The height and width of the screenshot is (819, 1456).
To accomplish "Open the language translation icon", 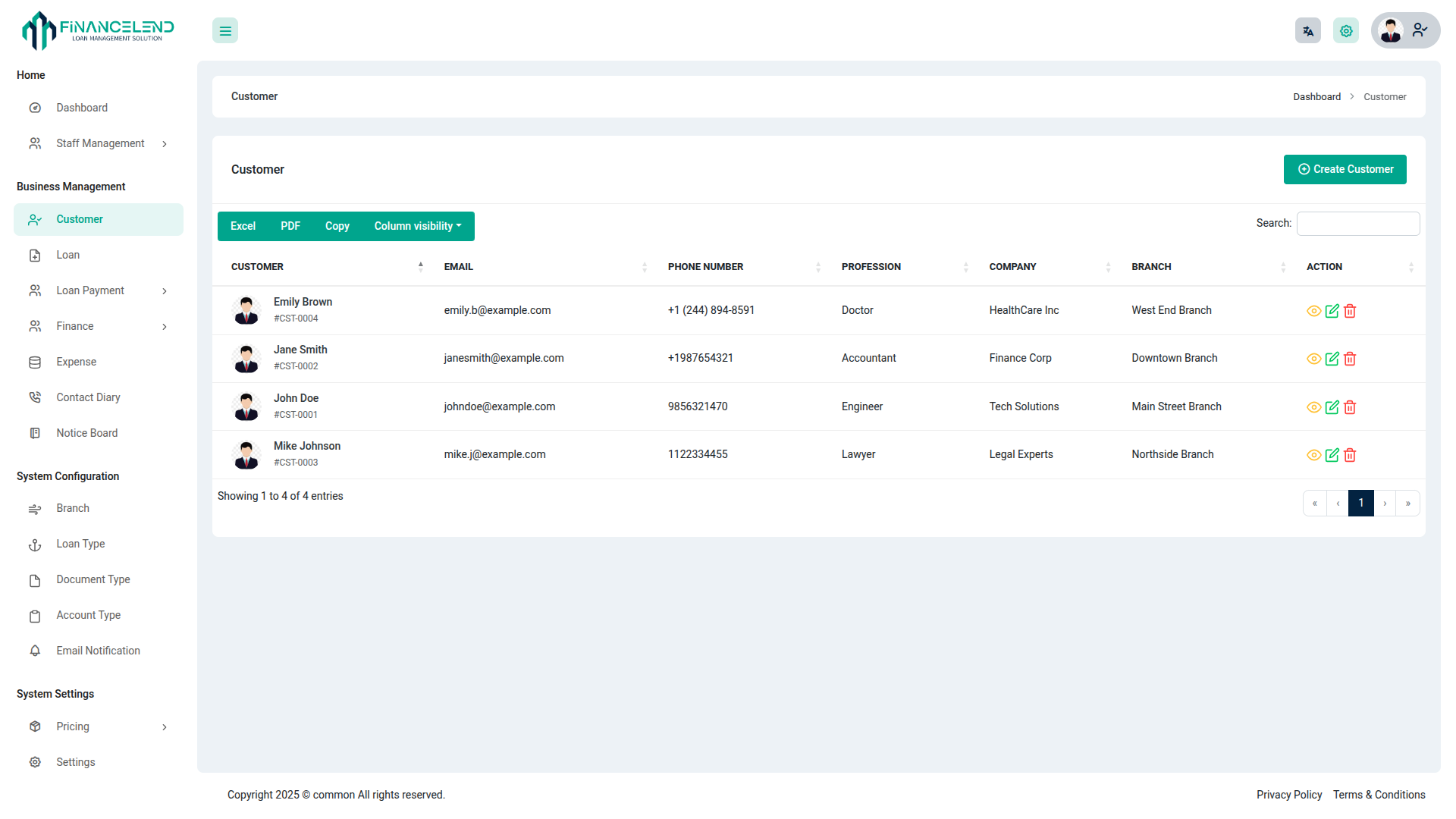I will pos(1307,31).
